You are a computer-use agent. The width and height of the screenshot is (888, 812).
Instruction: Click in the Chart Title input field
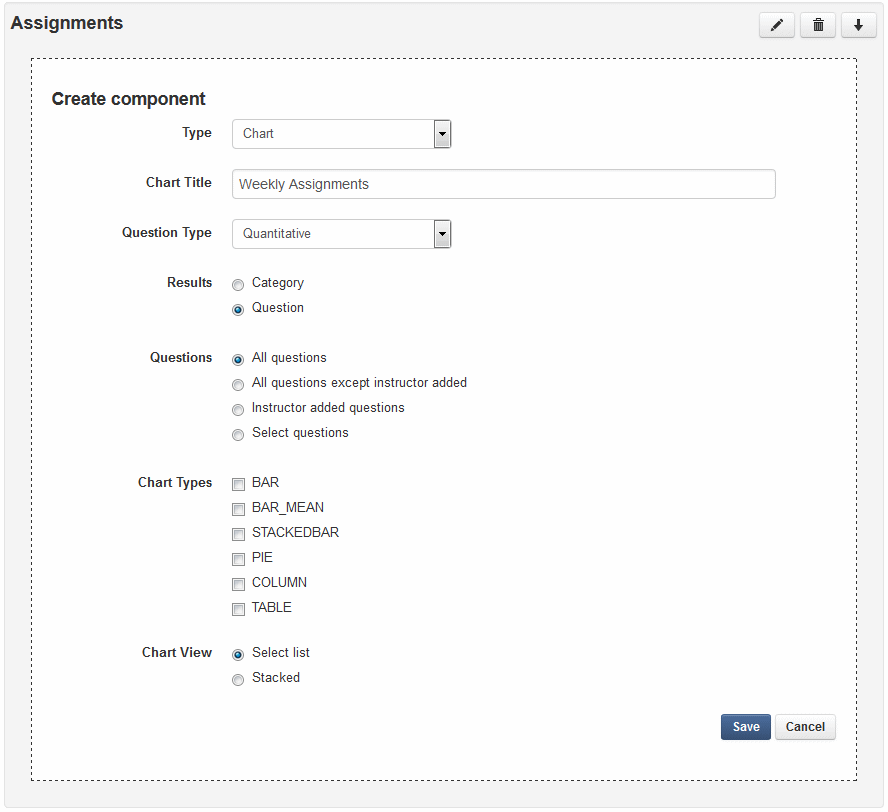click(x=504, y=184)
